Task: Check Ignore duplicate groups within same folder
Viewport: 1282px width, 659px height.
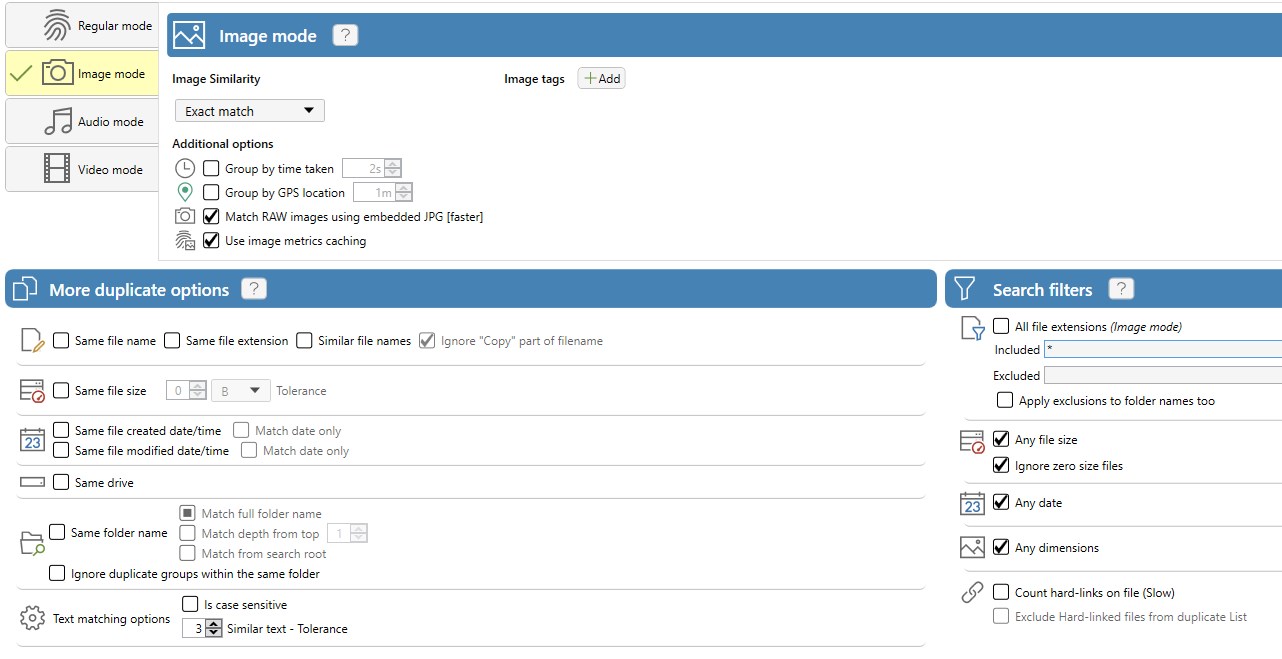Action: coord(57,574)
